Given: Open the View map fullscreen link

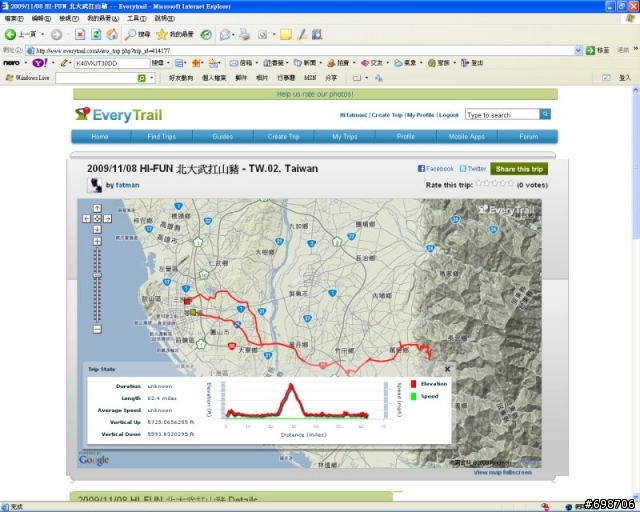Looking at the screenshot, I should coord(502,472).
